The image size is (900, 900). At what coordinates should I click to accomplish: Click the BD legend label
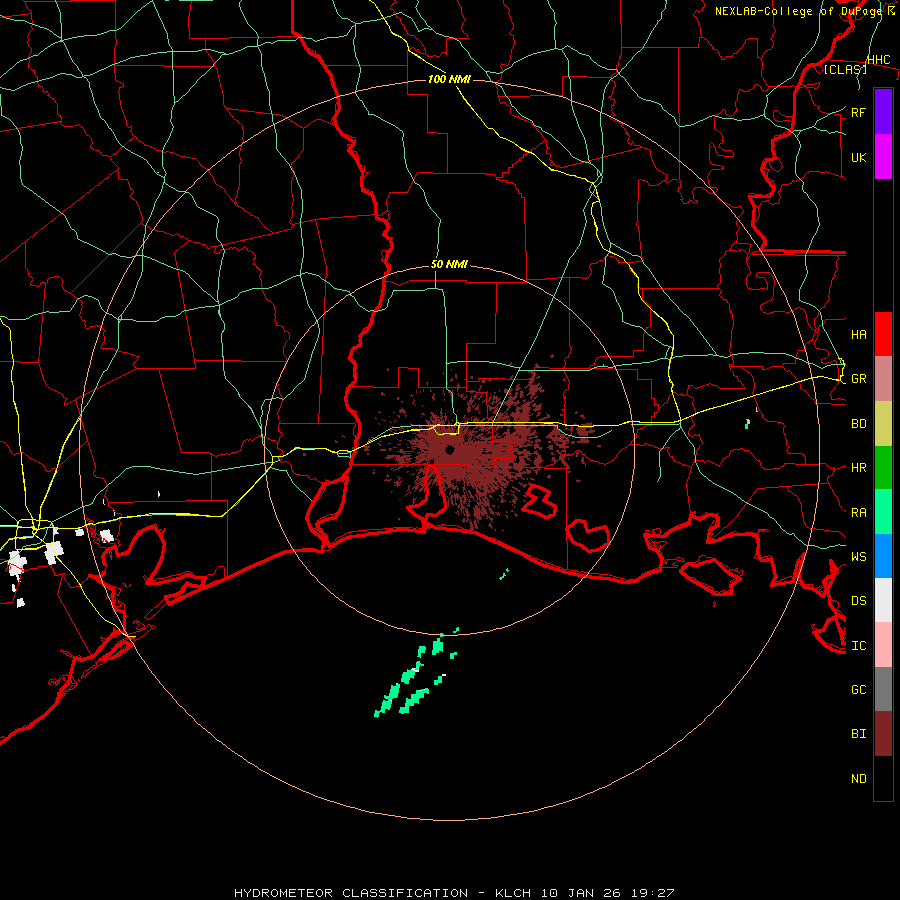click(858, 424)
